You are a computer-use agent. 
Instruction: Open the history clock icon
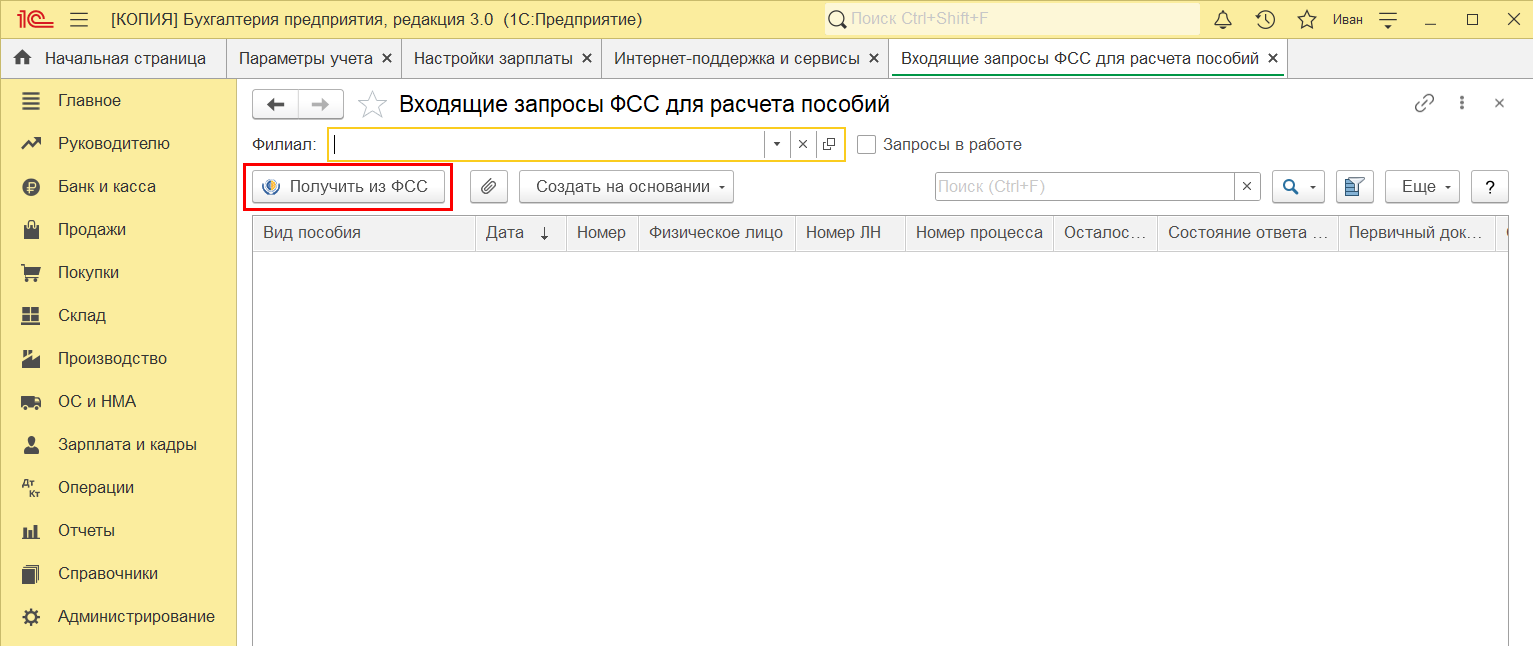(x=1265, y=20)
